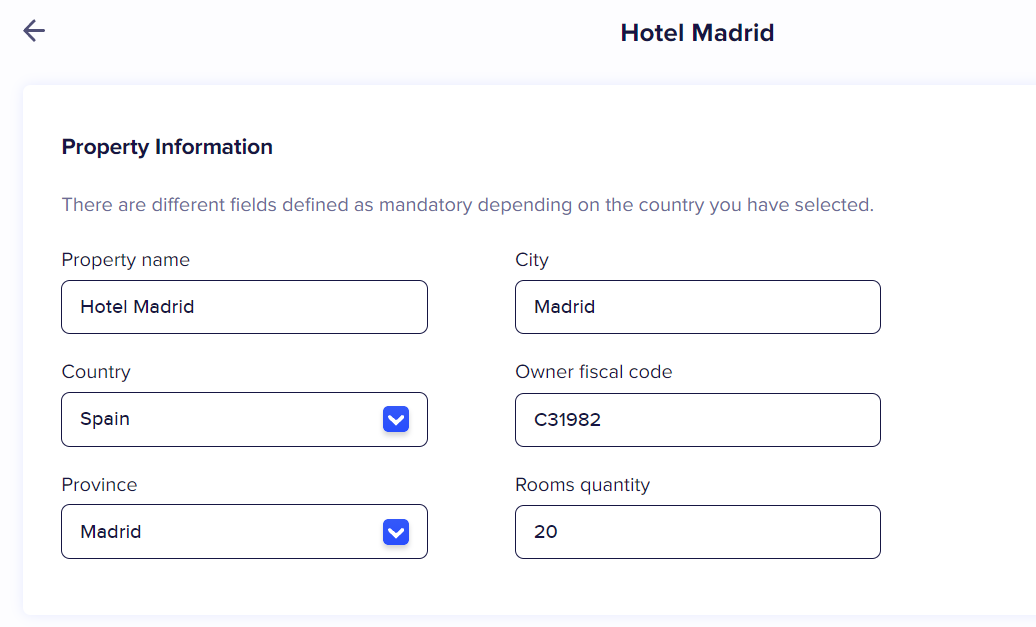Click the Property name label
This screenshot has height=627, width=1036.
click(x=125, y=260)
